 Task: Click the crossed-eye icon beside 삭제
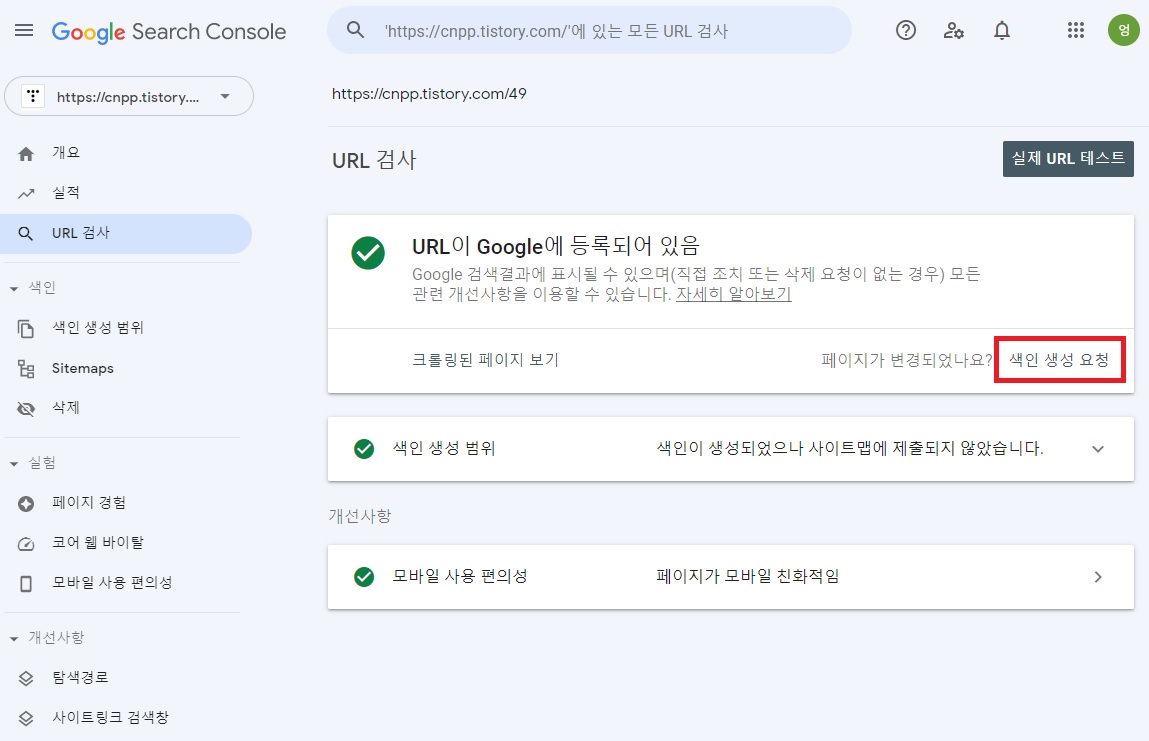pos(26,408)
